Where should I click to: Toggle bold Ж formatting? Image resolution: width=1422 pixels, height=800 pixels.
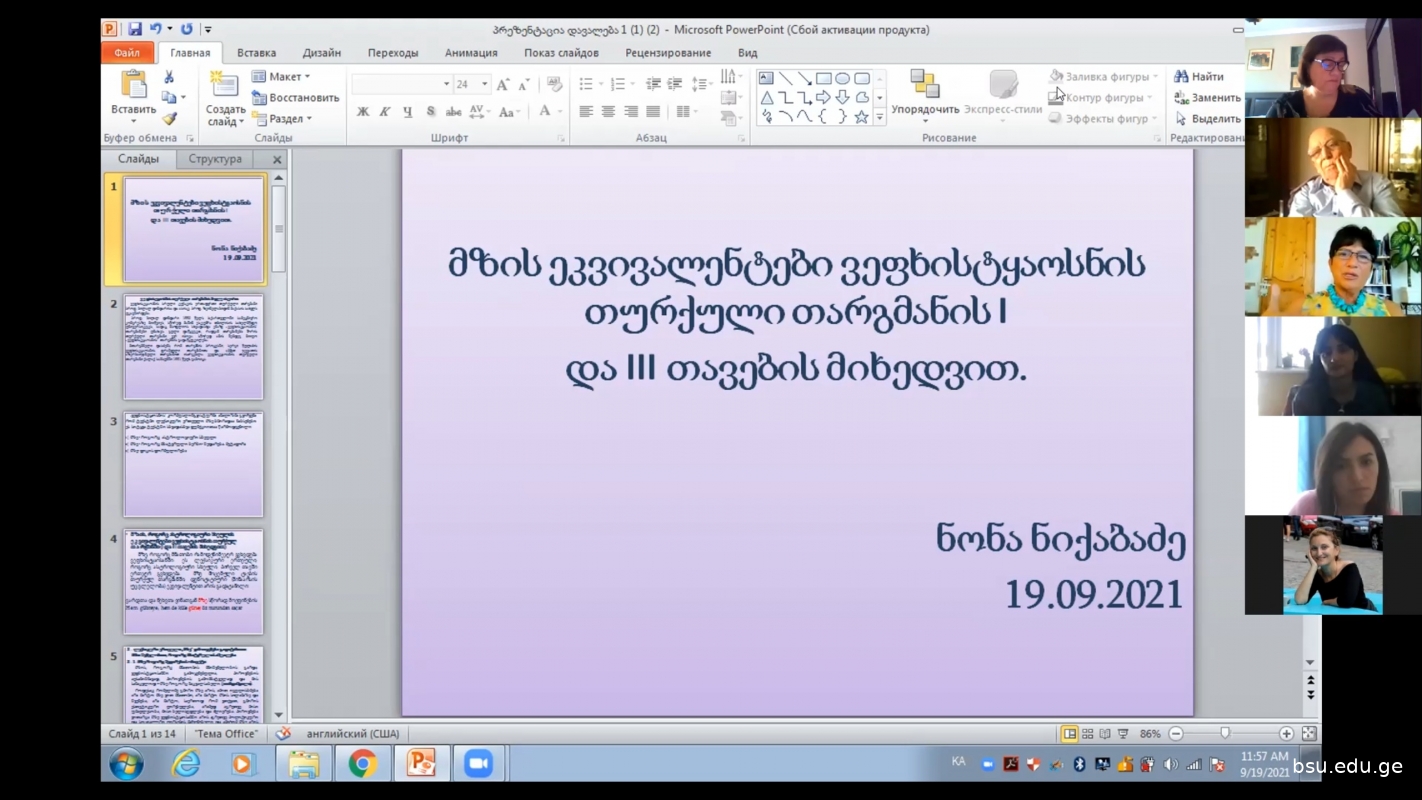[x=363, y=112]
